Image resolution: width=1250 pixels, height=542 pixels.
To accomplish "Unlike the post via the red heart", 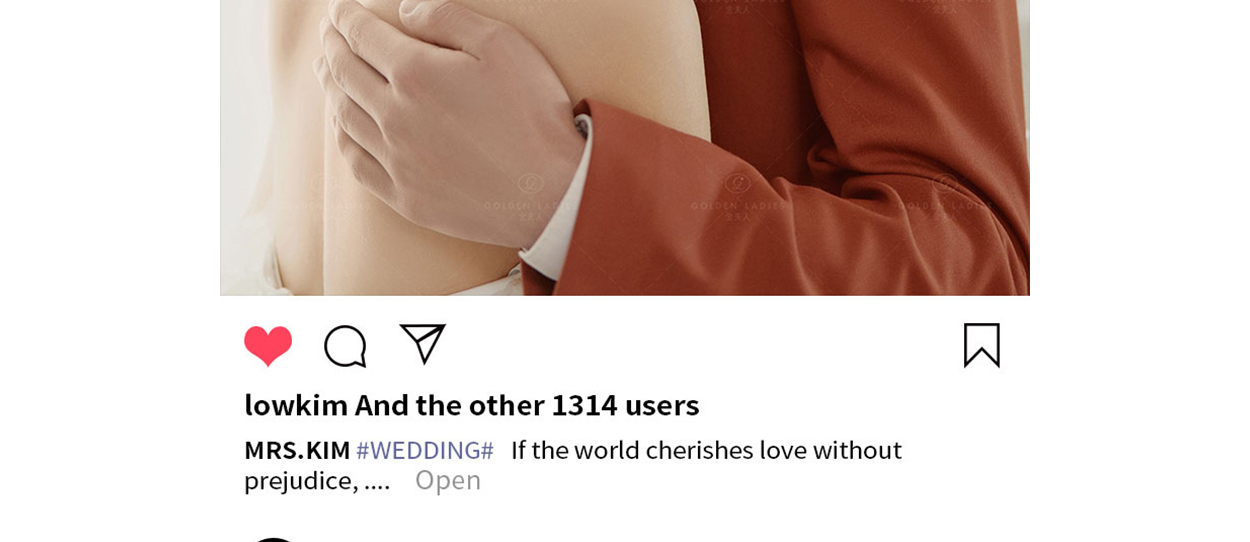I will (x=268, y=346).
